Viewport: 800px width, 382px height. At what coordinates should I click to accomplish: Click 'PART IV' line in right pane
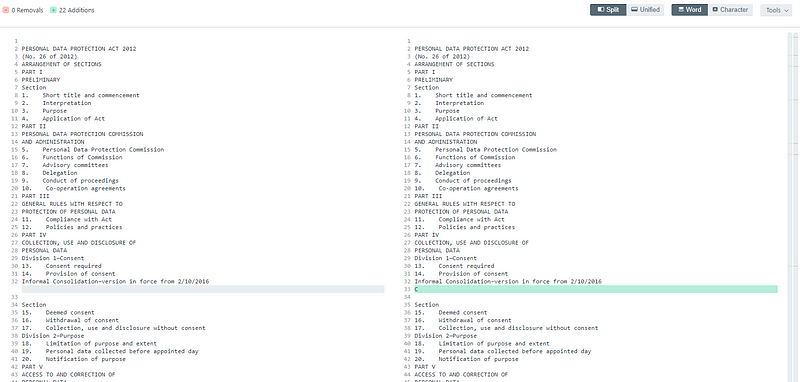click(x=427, y=235)
